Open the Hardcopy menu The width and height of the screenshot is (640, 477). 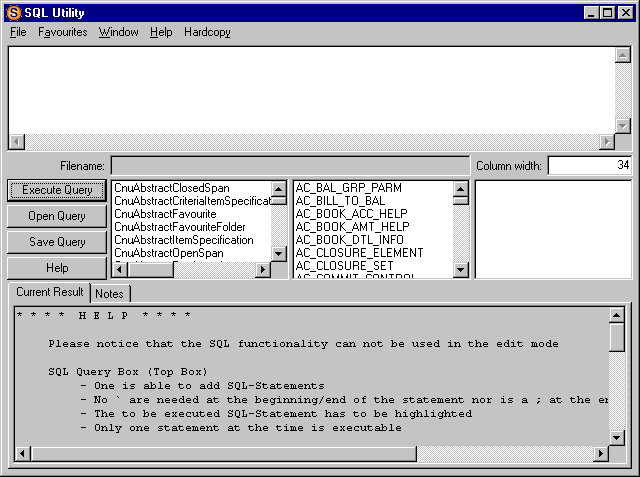(x=207, y=32)
